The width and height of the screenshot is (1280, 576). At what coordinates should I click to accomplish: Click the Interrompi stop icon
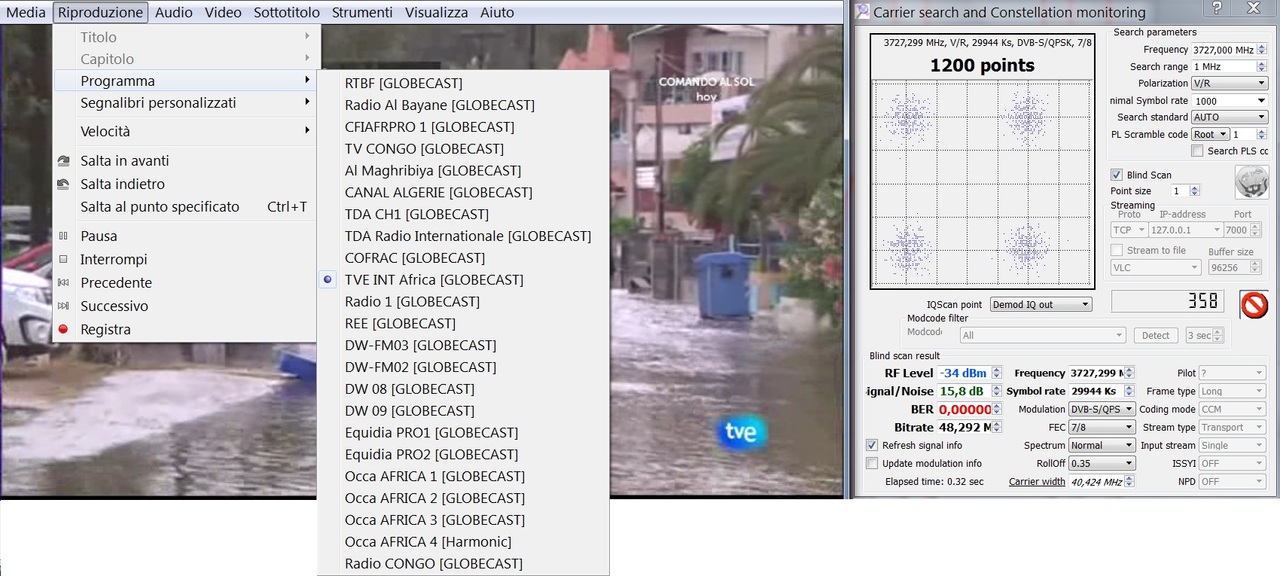click(x=63, y=259)
